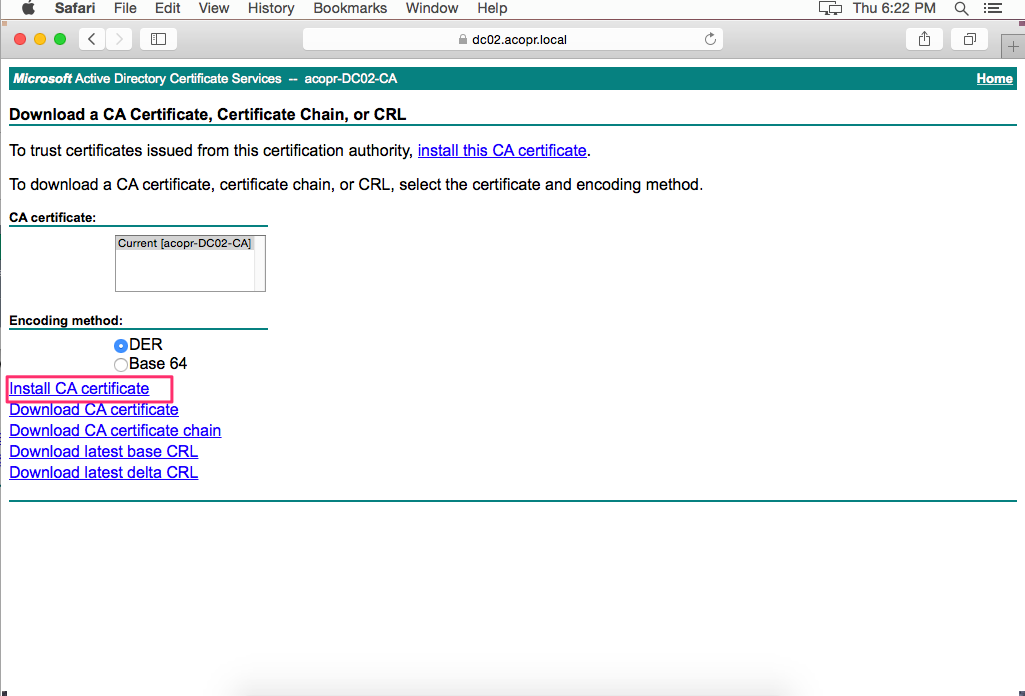1025x696 pixels.
Task: Click the forward navigation arrow
Action: [x=119, y=39]
